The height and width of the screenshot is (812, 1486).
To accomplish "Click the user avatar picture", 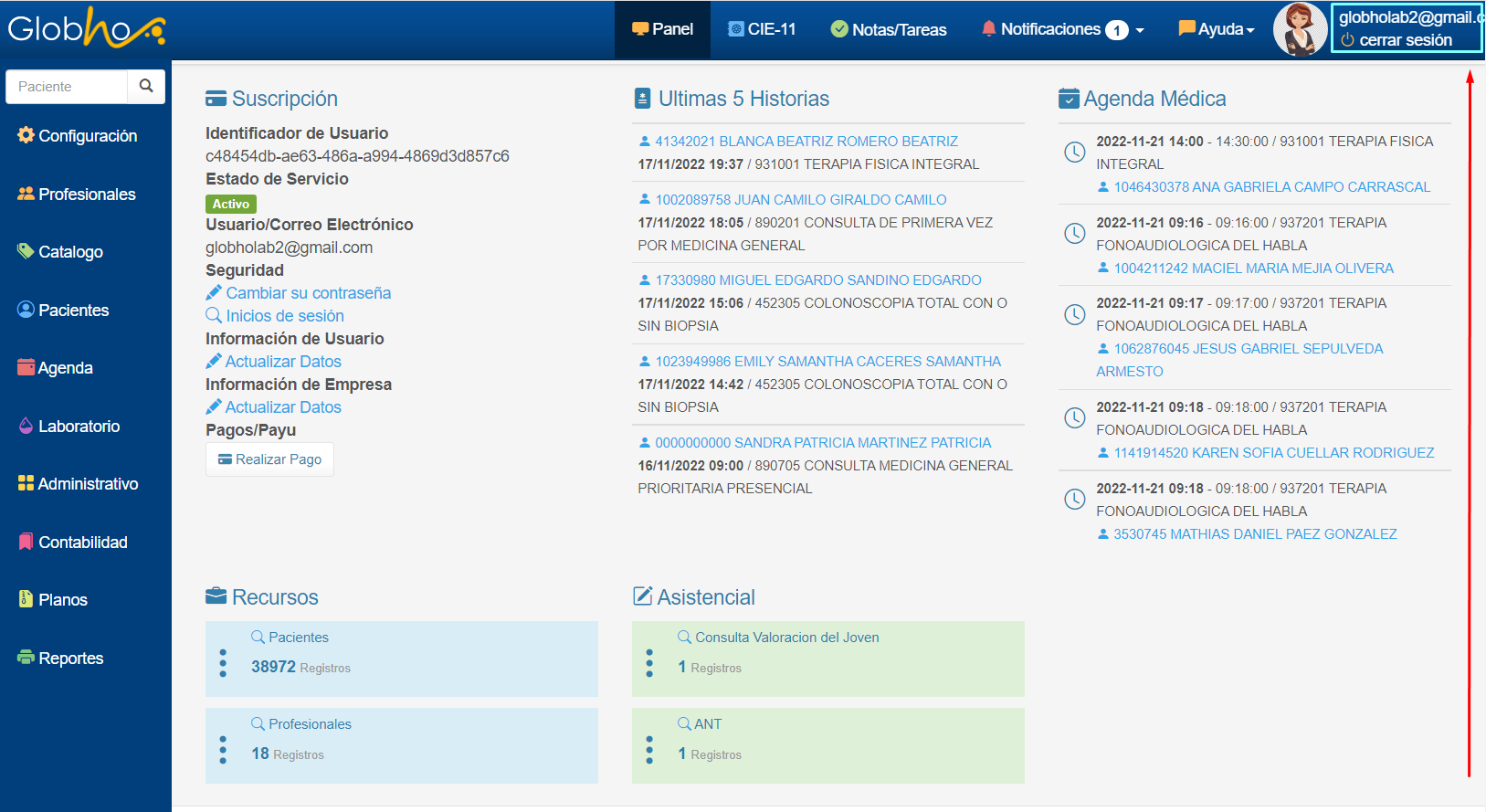I will coord(1300,29).
